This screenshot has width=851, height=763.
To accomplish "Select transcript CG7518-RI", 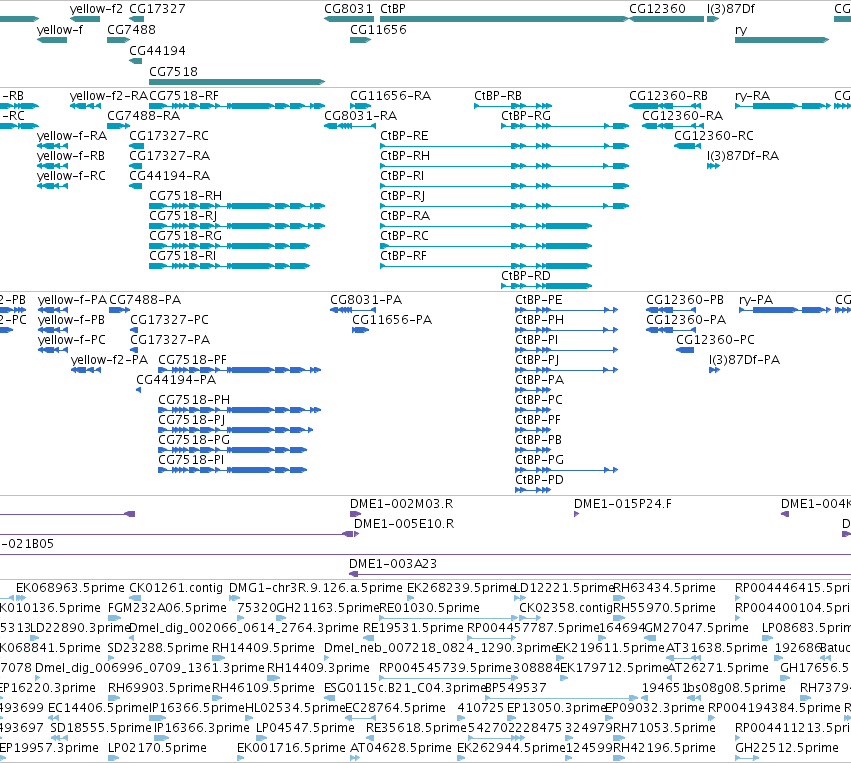I will [x=230, y=266].
